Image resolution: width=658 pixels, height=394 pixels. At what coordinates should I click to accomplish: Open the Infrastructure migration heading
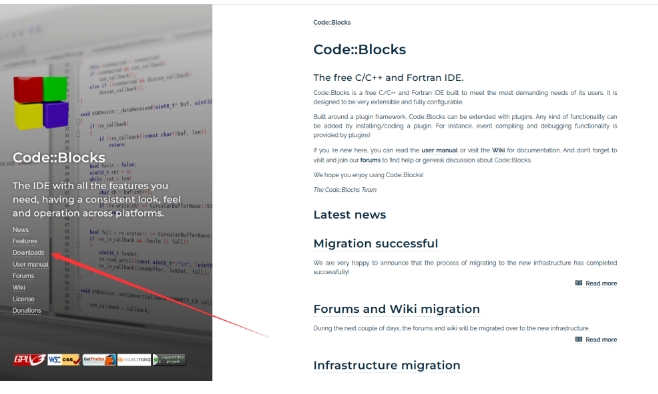[x=386, y=365]
